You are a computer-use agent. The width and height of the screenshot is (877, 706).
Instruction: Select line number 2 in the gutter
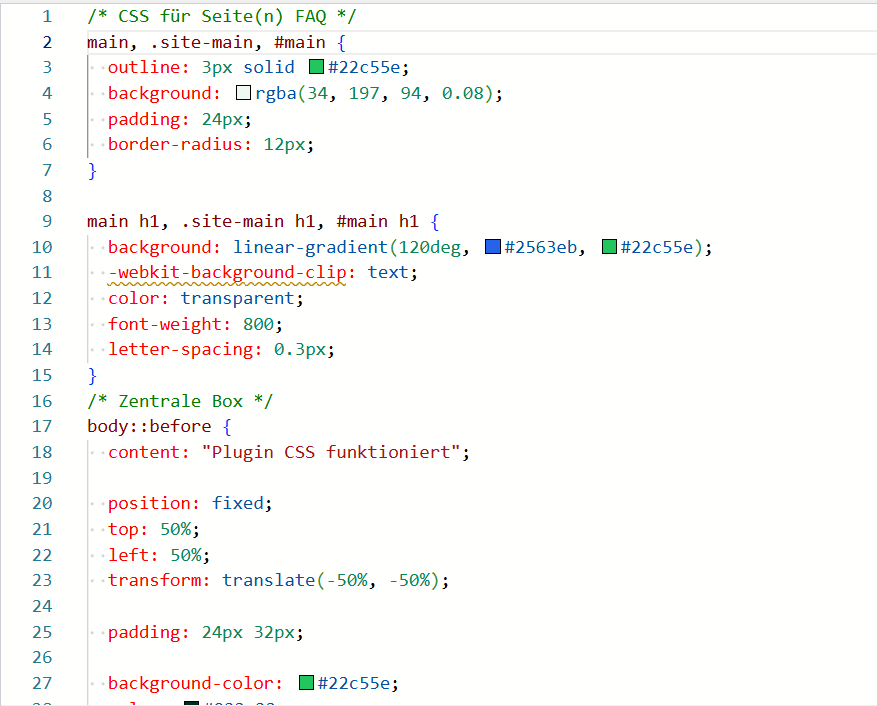pyautogui.click(x=46, y=42)
